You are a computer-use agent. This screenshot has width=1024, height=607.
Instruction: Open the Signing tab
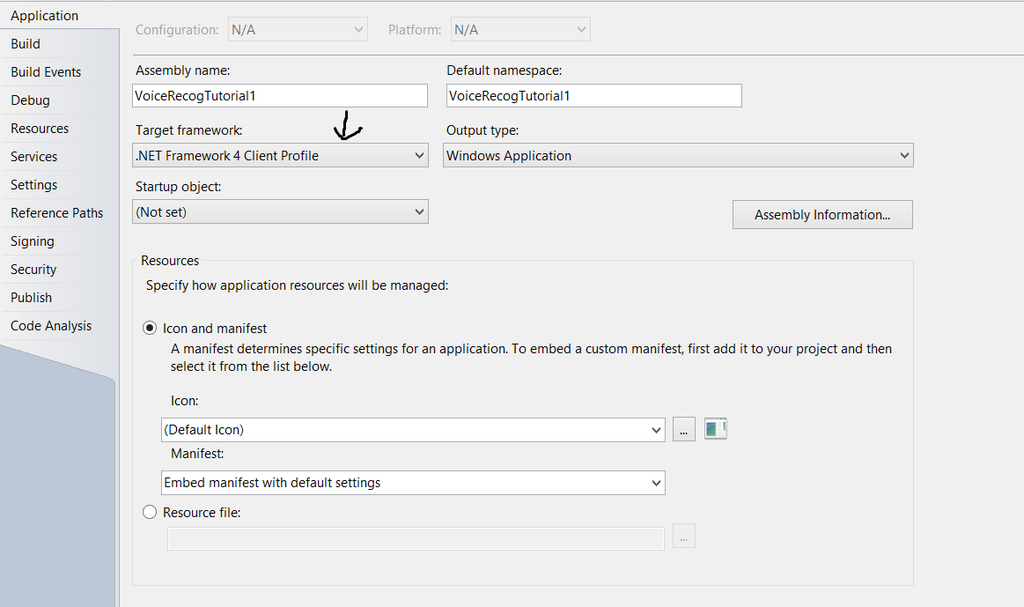(32, 241)
